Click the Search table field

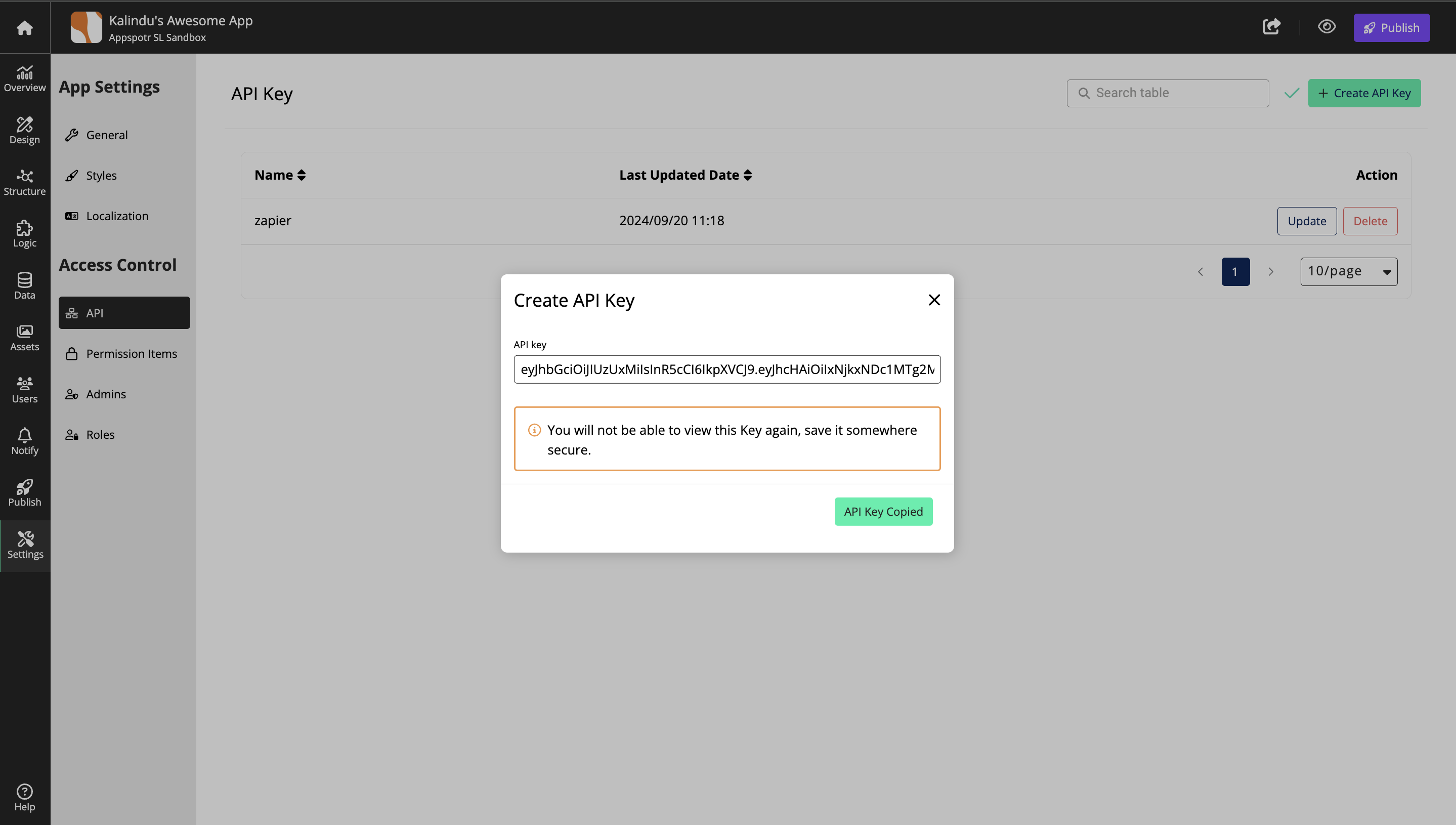point(1167,93)
